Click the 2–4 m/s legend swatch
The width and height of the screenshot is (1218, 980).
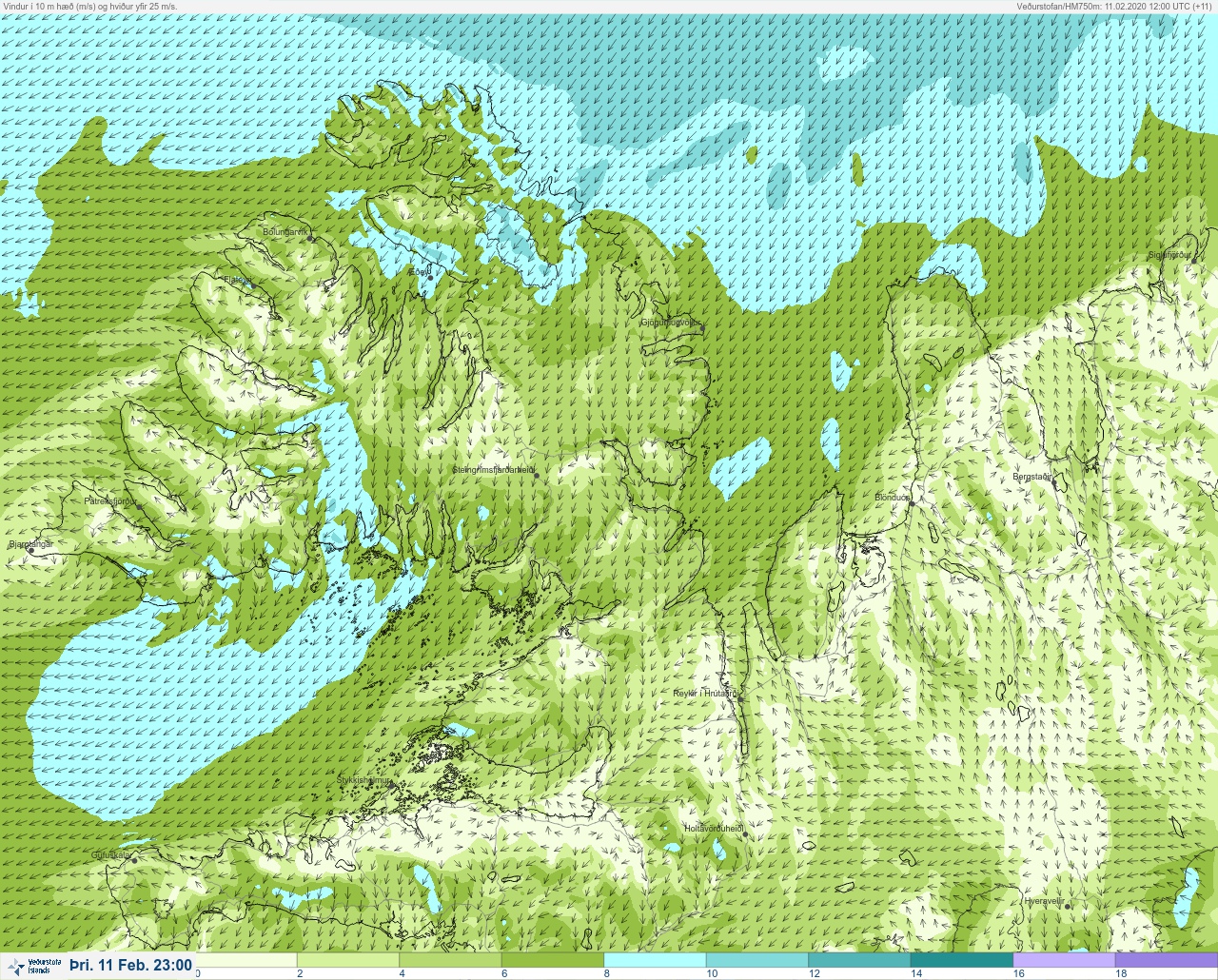pyautogui.click(x=348, y=960)
